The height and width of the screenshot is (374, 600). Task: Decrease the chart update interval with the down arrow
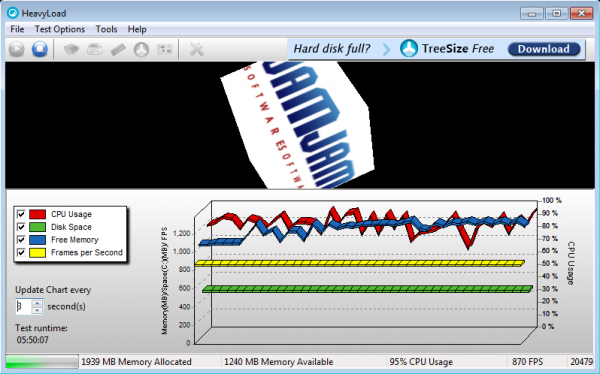(x=37, y=310)
